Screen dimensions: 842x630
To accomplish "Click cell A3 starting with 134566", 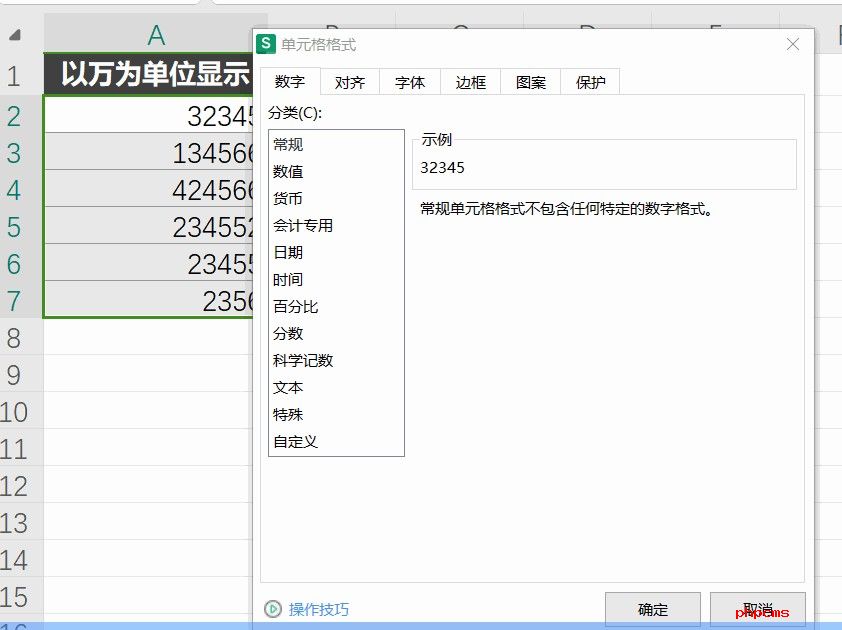I will [x=148, y=153].
